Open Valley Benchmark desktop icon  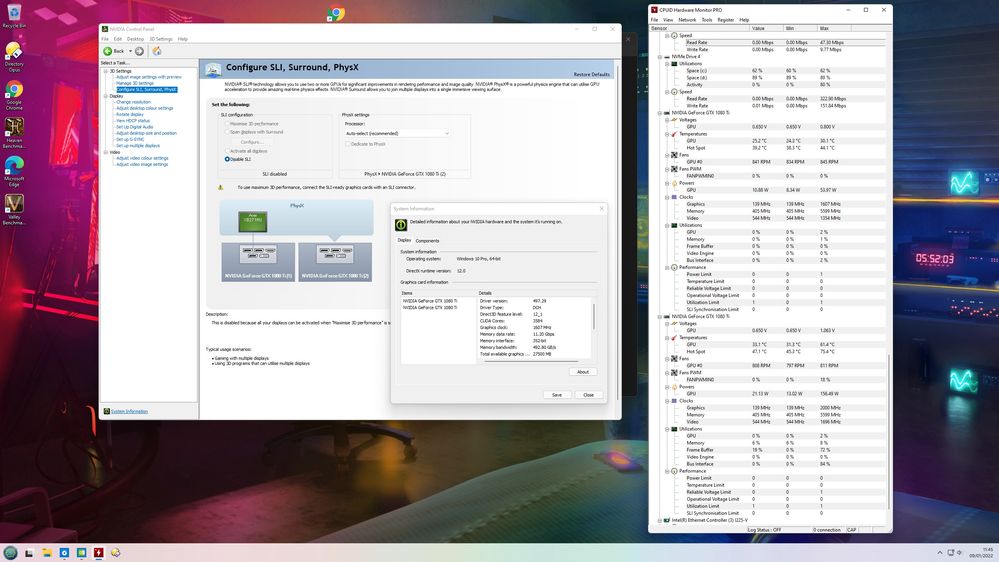(x=14, y=210)
